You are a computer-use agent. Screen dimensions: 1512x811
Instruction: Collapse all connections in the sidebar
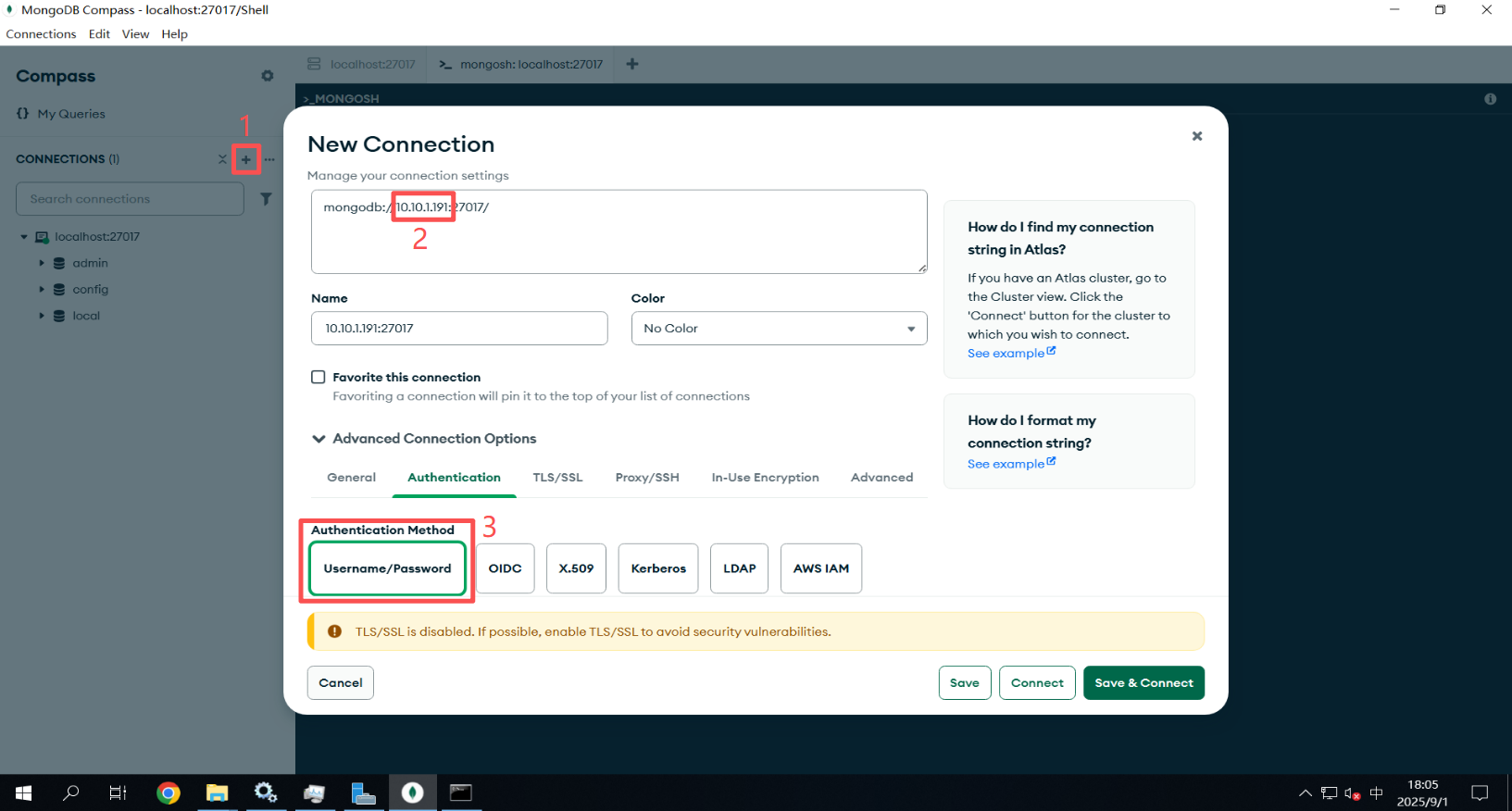click(222, 159)
